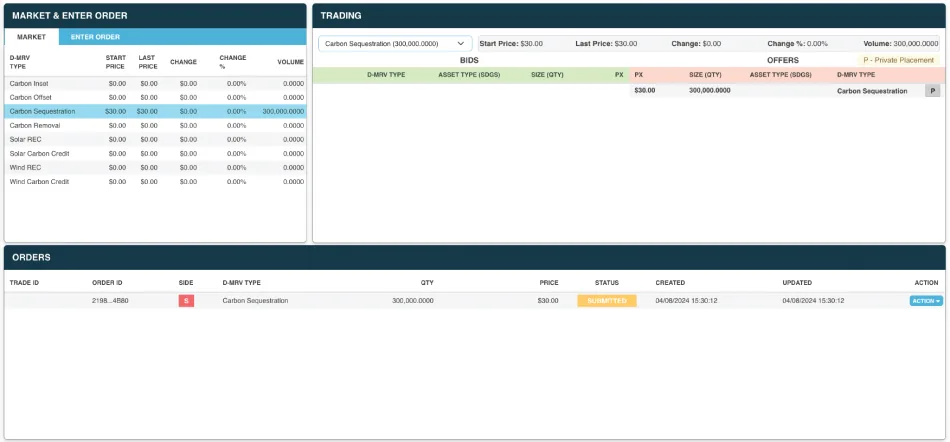Select the Carbon Removal market row
This screenshot has height=442, width=950.
click(155, 125)
